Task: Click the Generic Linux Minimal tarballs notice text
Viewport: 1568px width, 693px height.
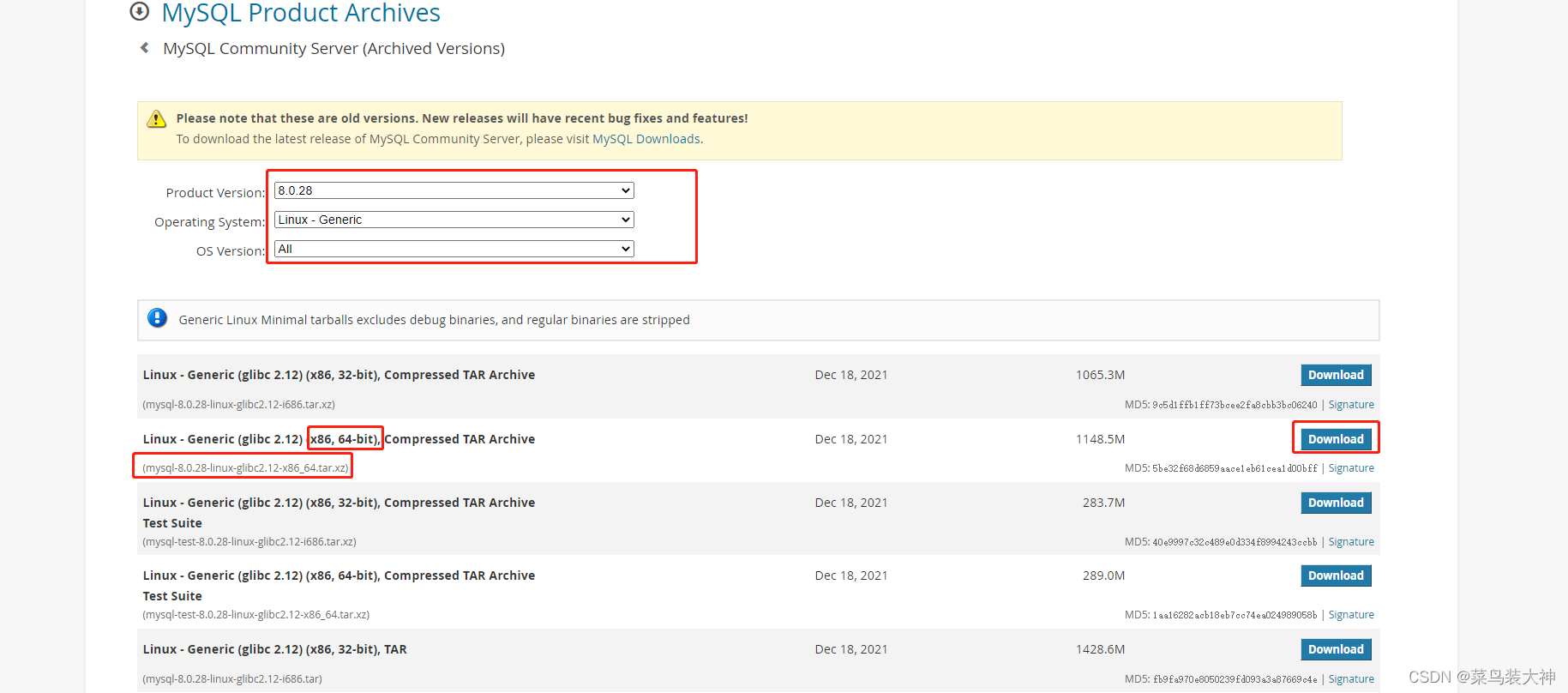Action: (x=434, y=320)
